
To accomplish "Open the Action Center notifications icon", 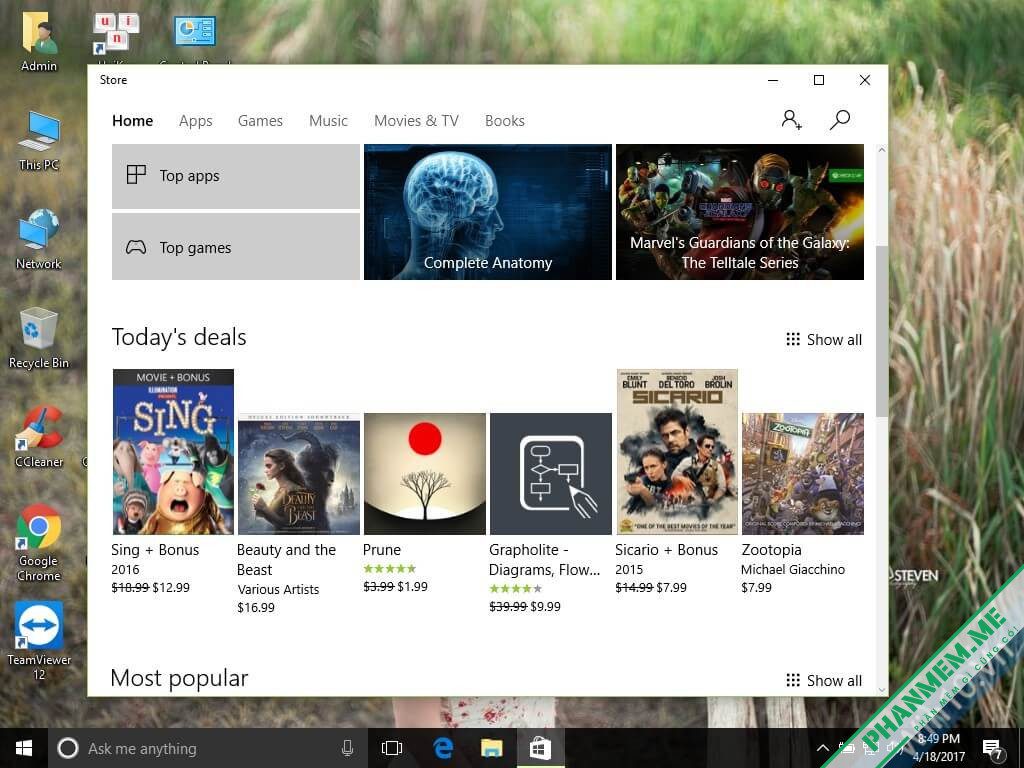I will click(993, 748).
